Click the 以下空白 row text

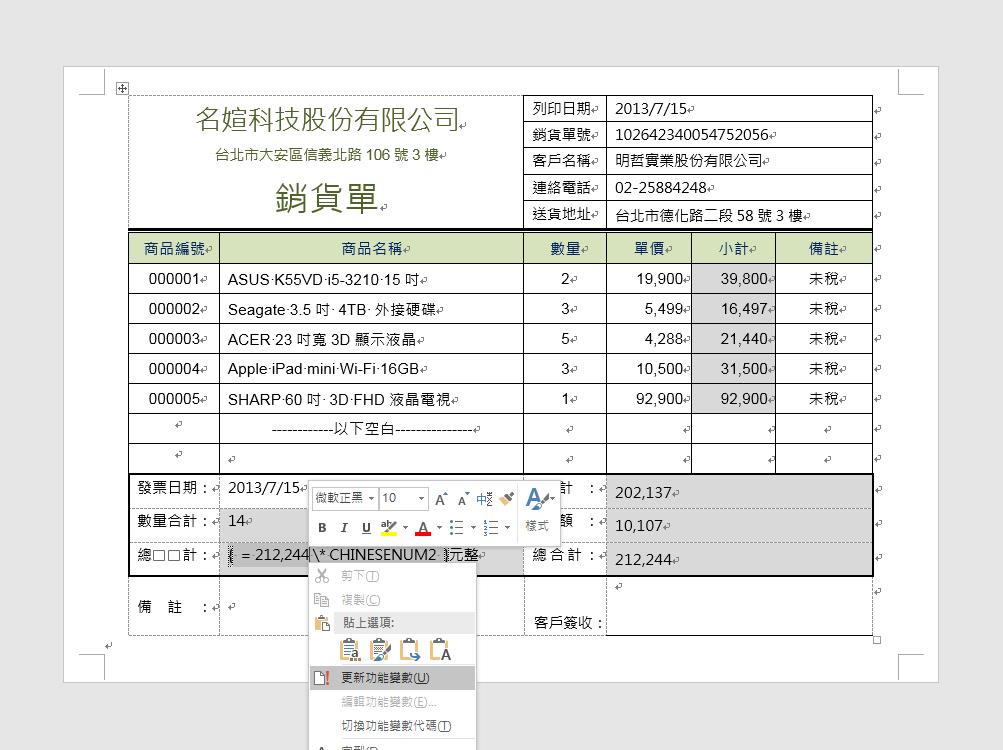coord(372,429)
